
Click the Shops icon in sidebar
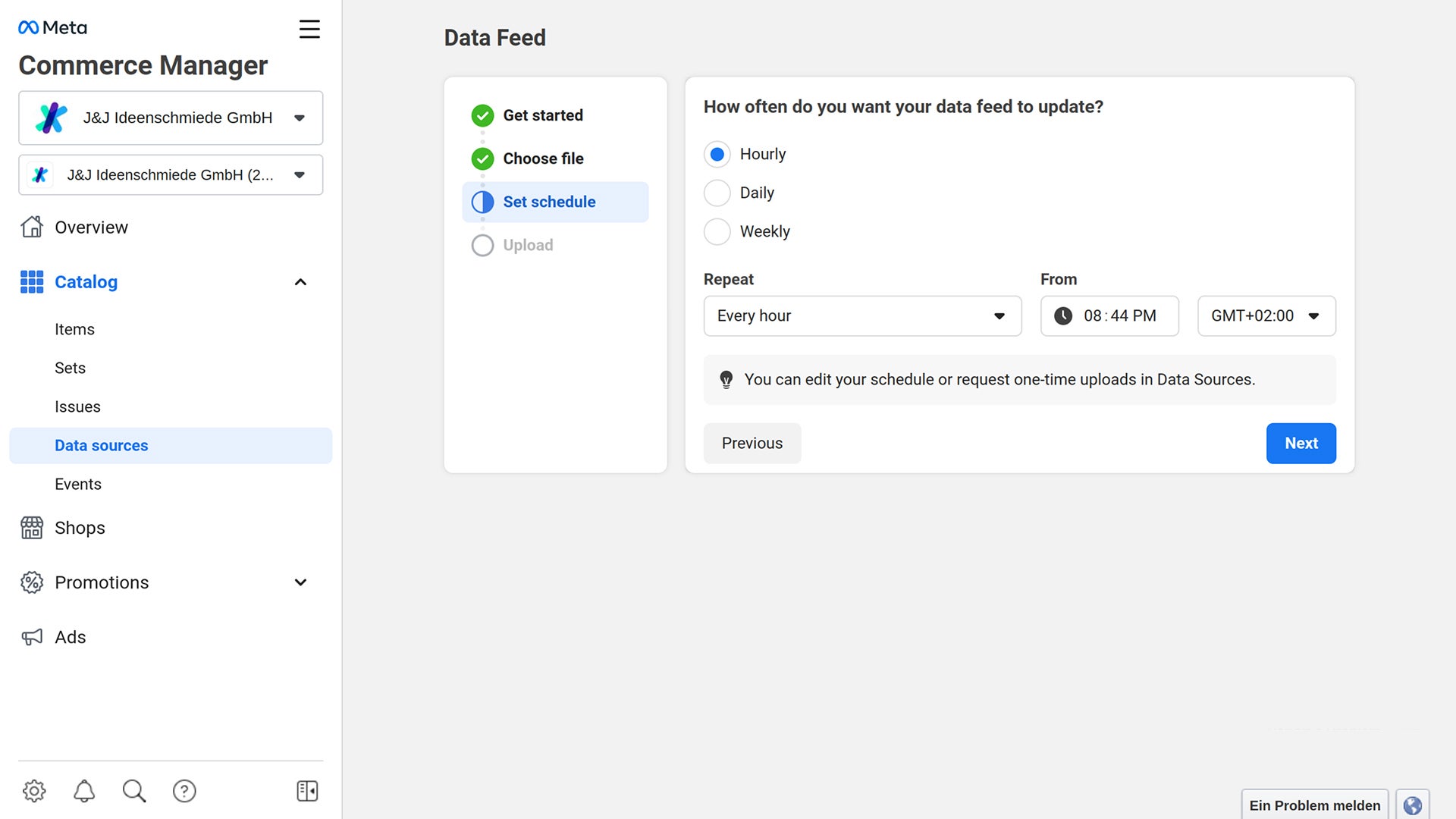(30, 527)
